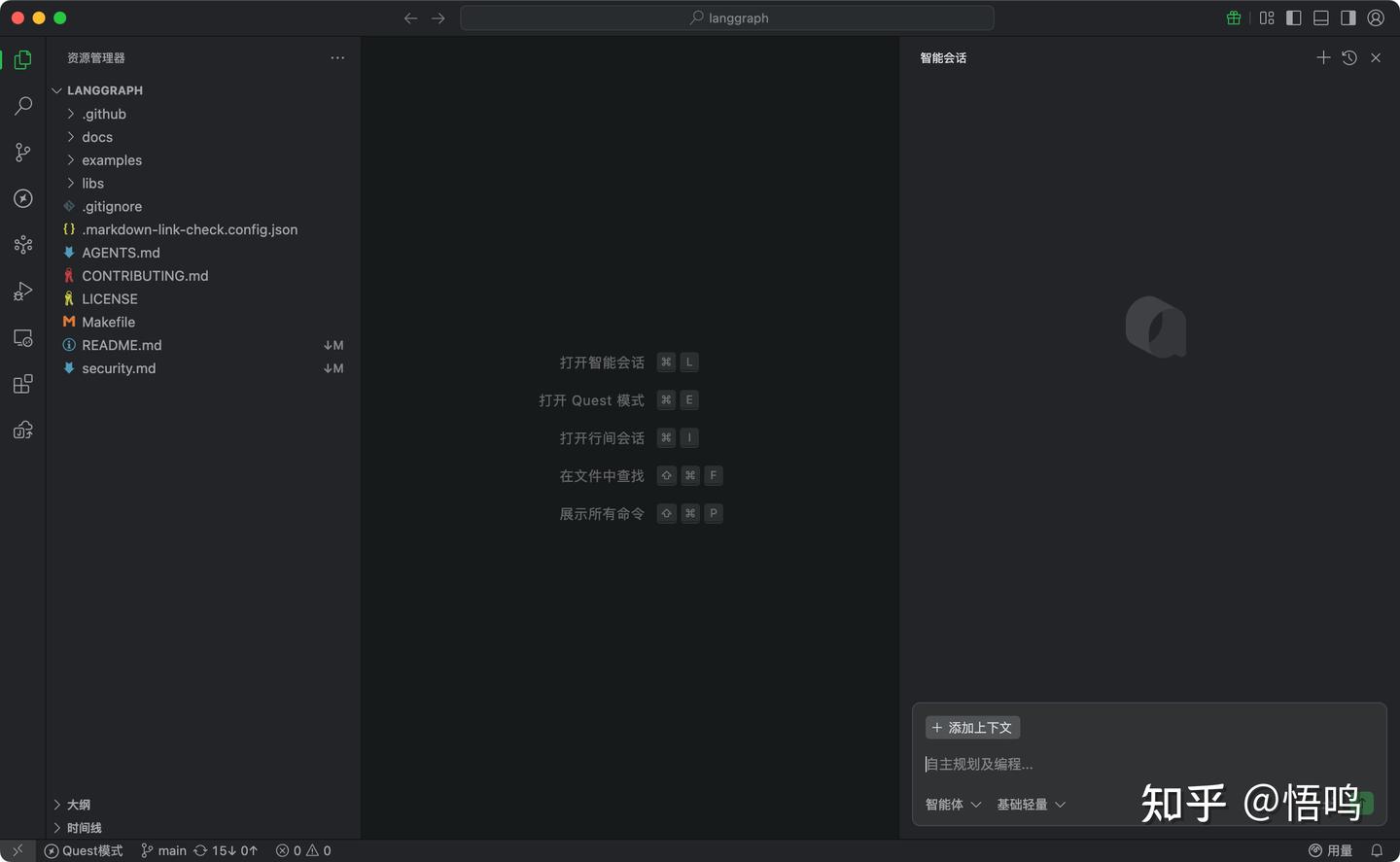This screenshot has width=1400, height=862.
Task: Open the README.md file
Action: coord(122,345)
